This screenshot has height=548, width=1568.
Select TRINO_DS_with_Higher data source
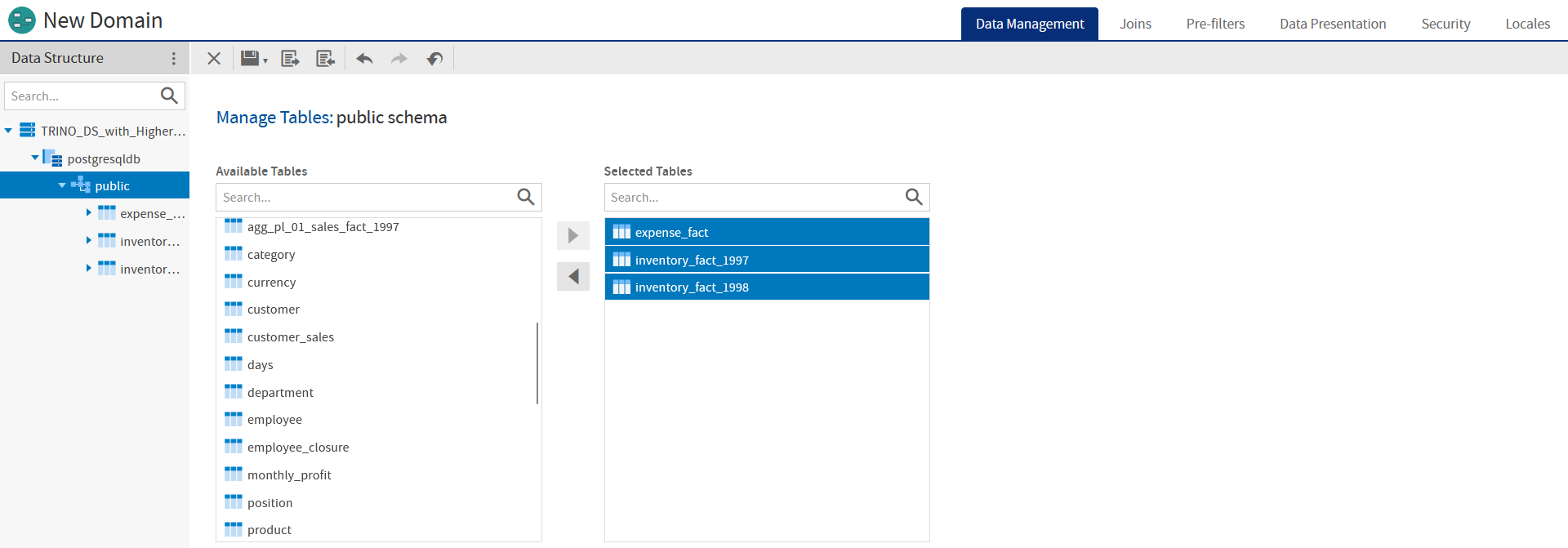tap(114, 131)
